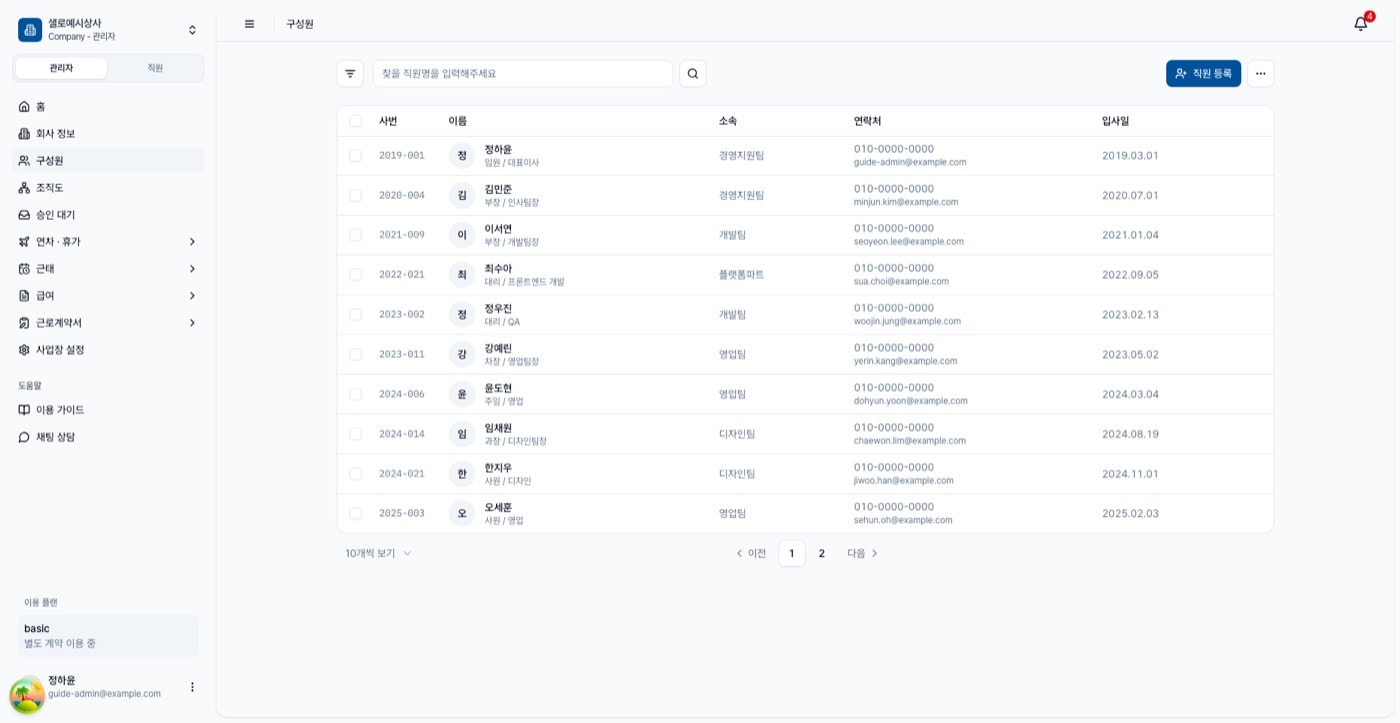The image size is (1400, 723).
Task: Click the 김 avatar for 김민준
Action: click(x=462, y=195)
